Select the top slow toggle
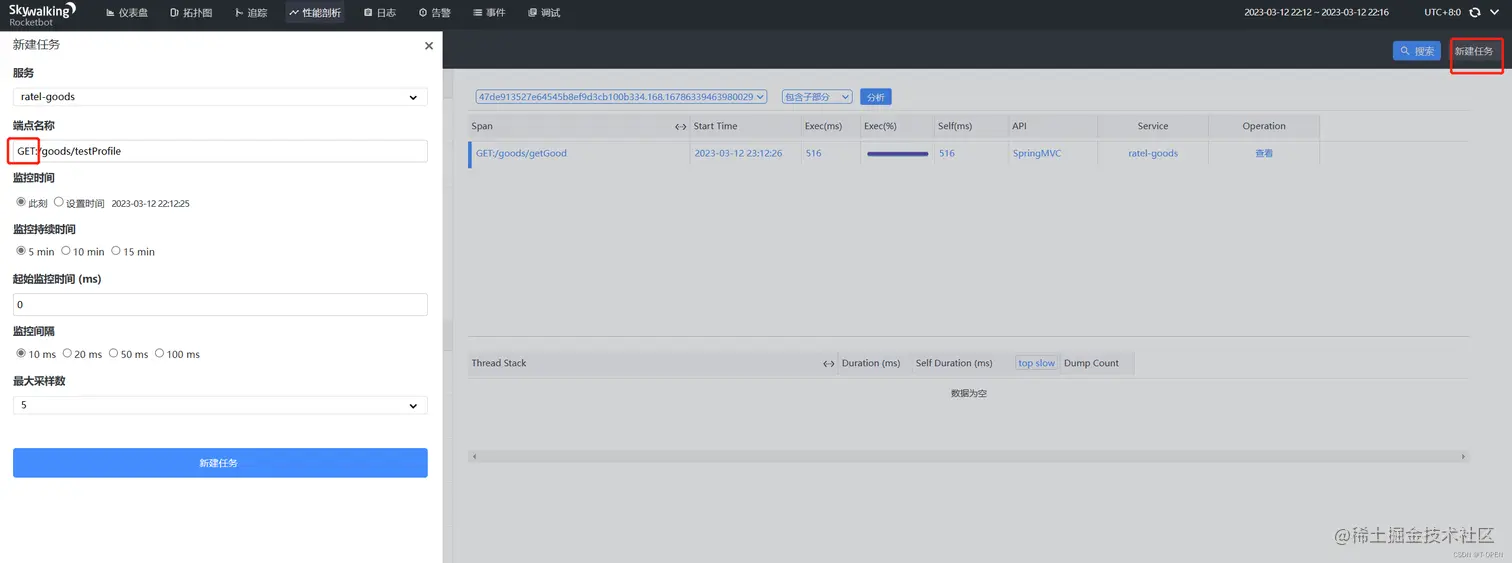 1036,363
